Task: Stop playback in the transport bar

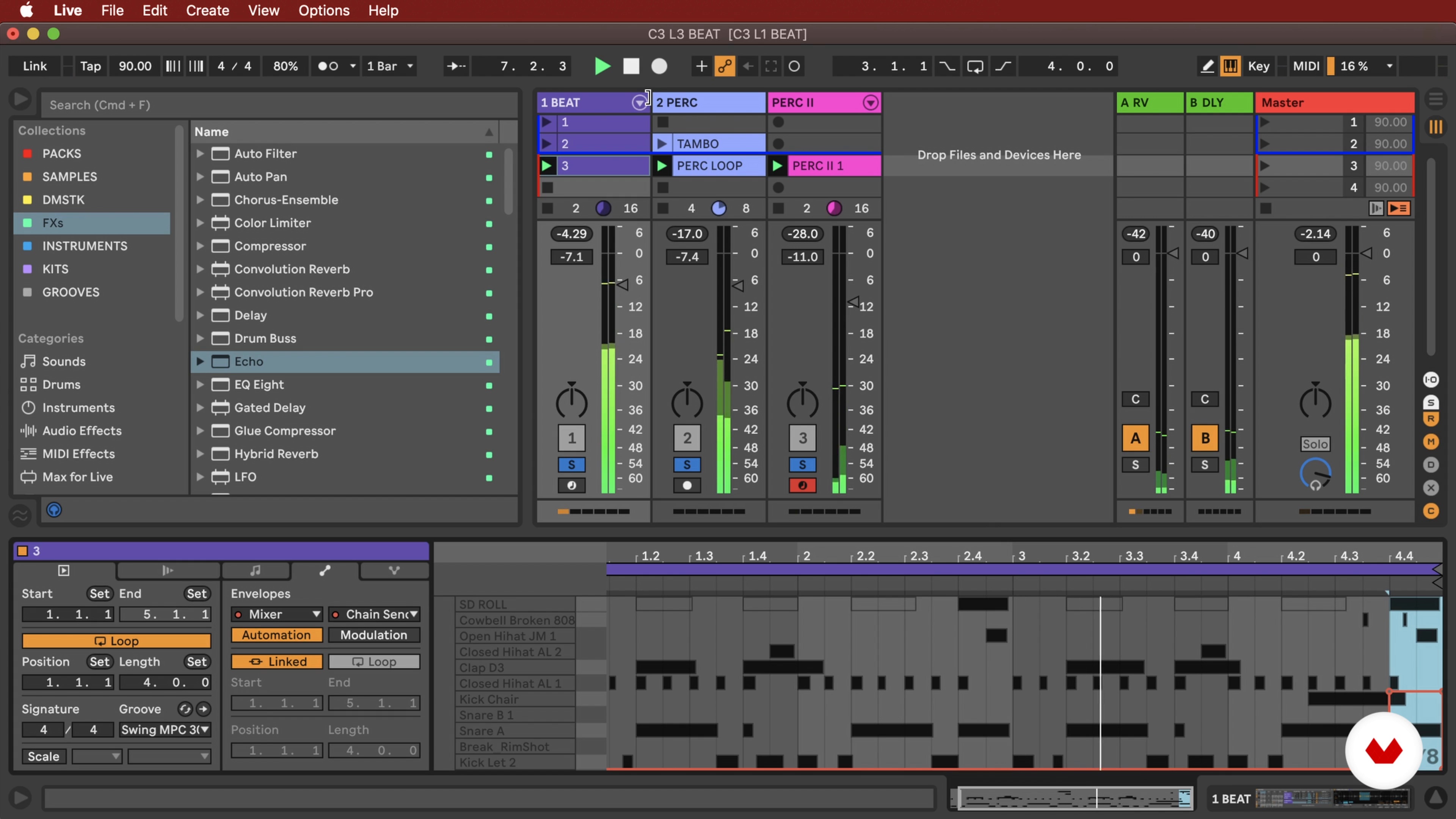Action: point(631,66)
